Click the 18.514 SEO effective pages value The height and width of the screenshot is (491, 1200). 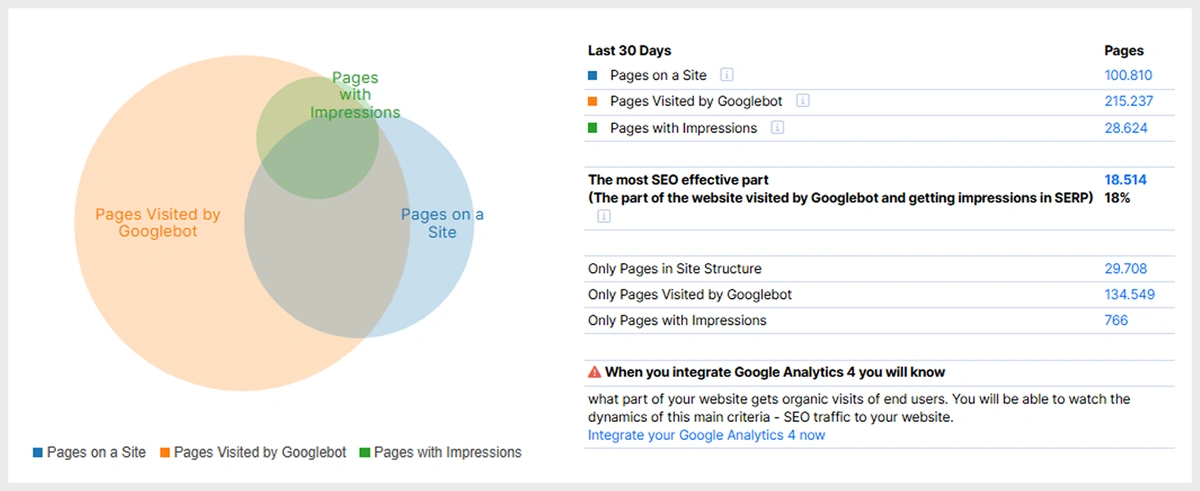[1125, 180]
